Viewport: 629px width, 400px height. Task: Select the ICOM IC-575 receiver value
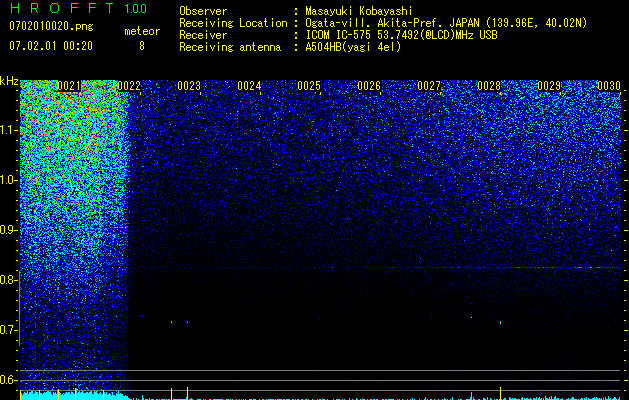point(401,35)
